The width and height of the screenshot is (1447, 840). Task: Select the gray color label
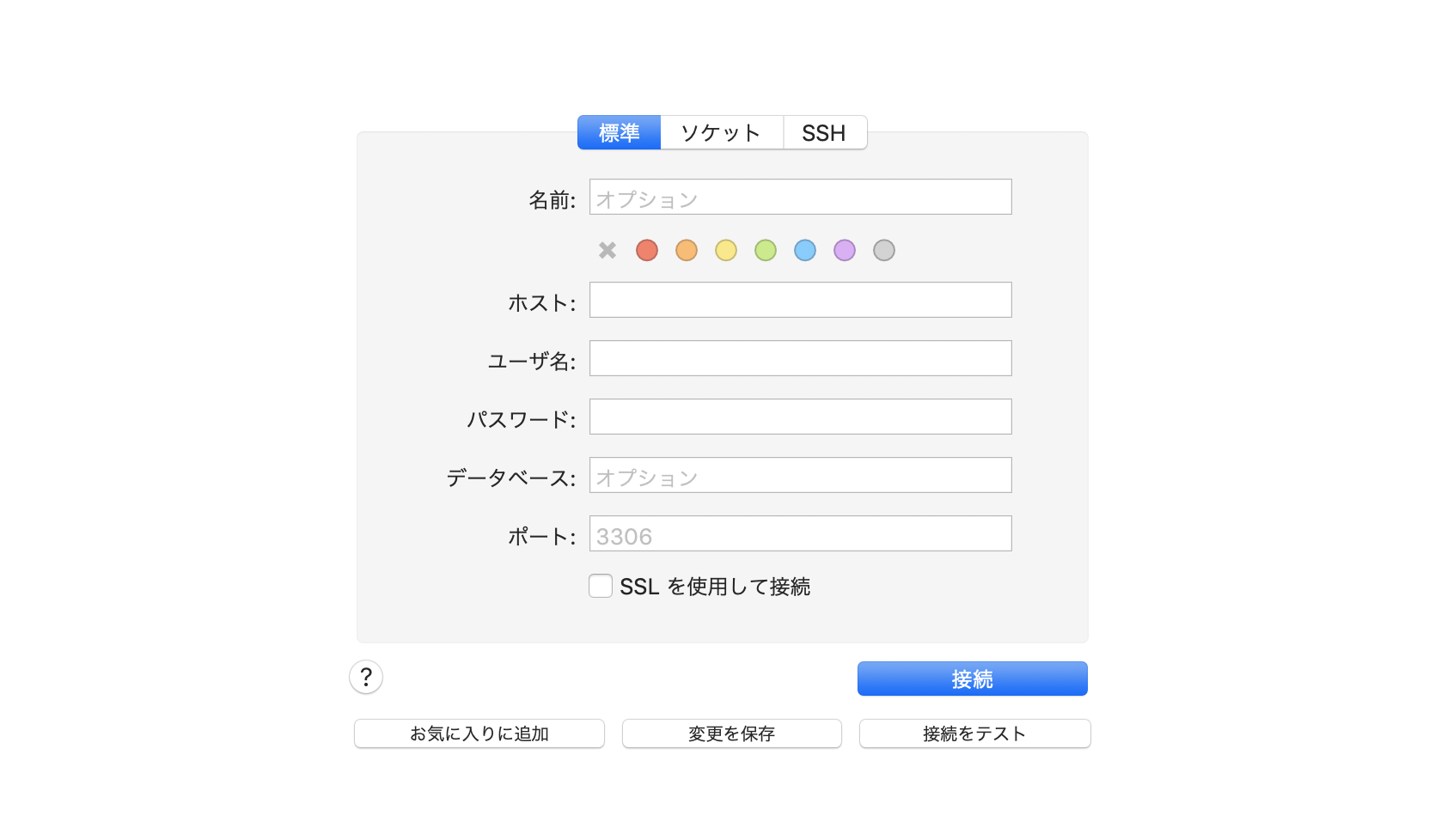(x=884, y=250)
